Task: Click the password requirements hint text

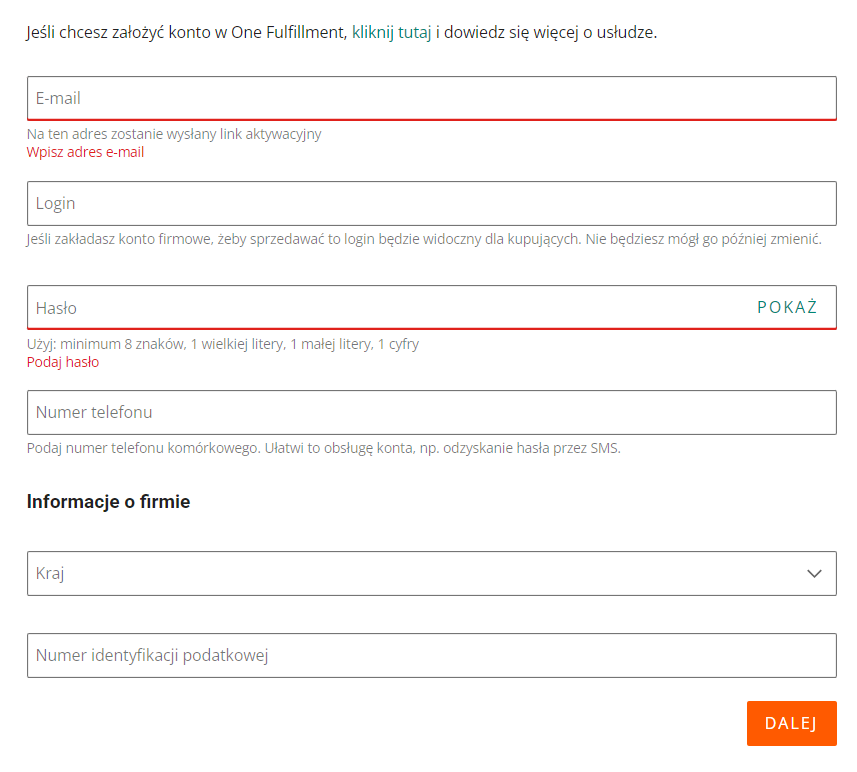Action: tap(222, 344)
